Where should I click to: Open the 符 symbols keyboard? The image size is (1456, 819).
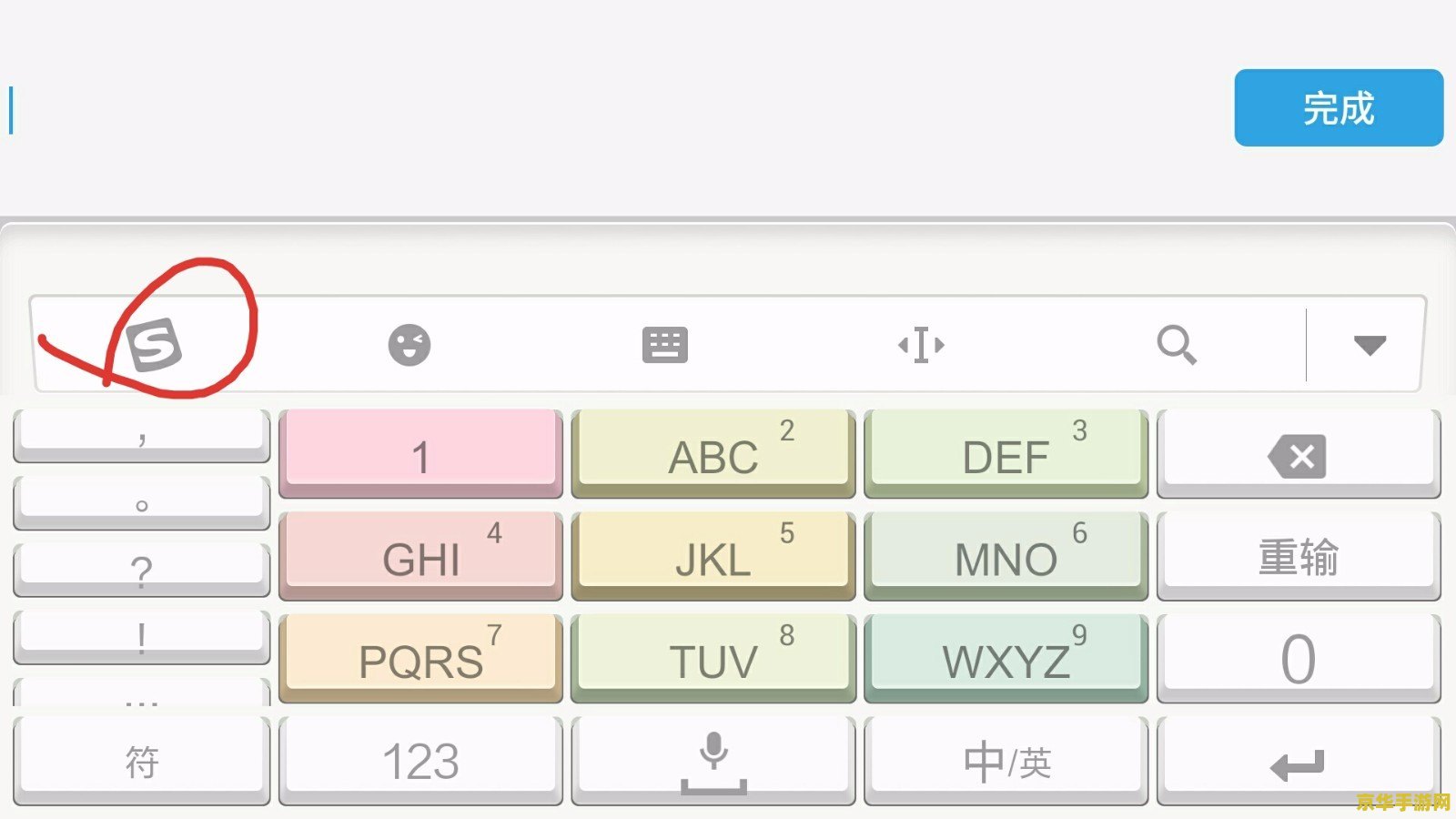[141, 761]
